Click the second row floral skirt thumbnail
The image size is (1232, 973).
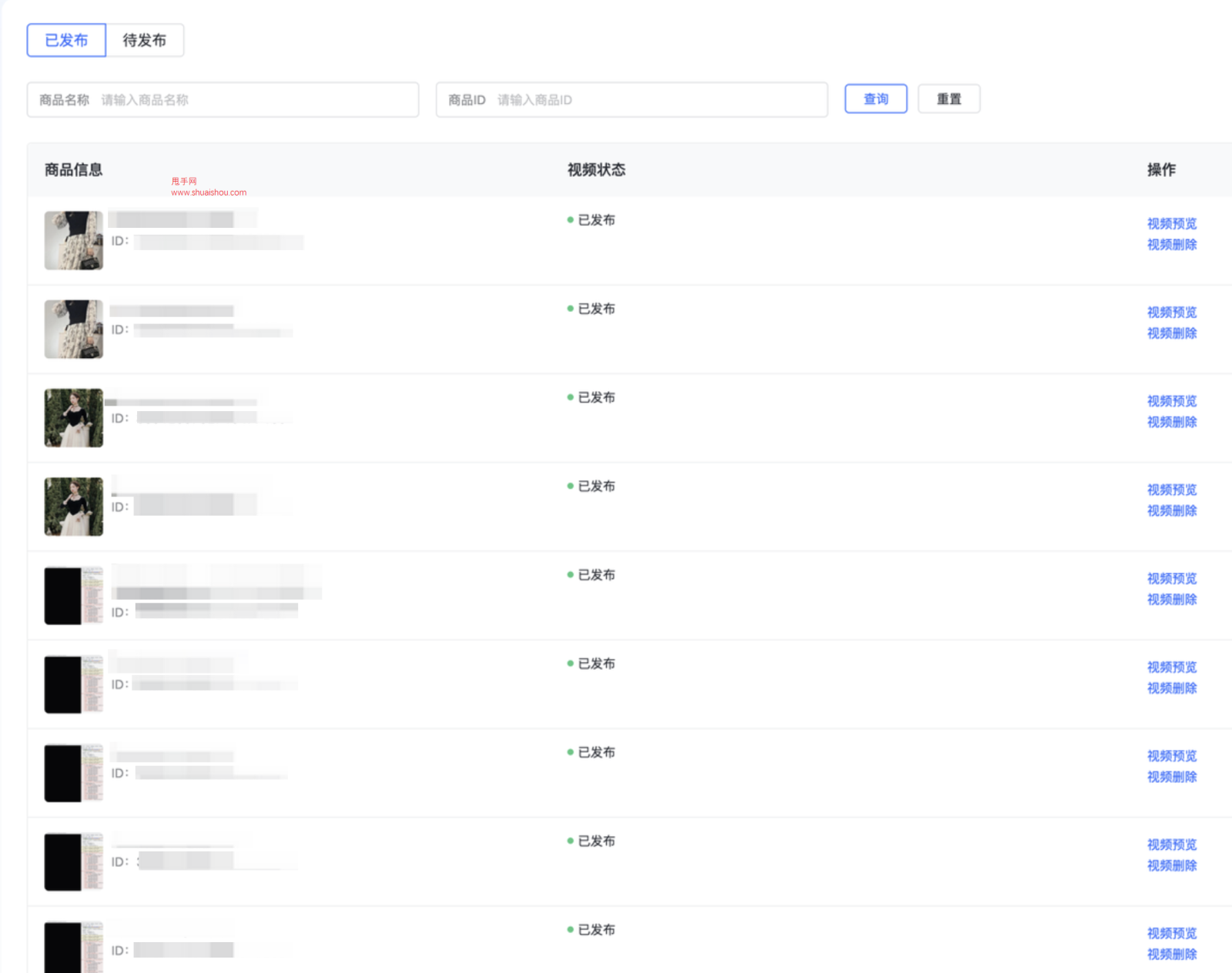pos(74,329)
